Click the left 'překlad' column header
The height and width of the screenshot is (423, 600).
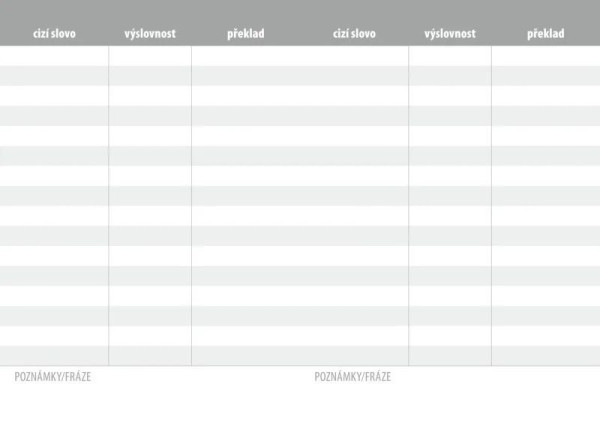[x=246, y=34]
